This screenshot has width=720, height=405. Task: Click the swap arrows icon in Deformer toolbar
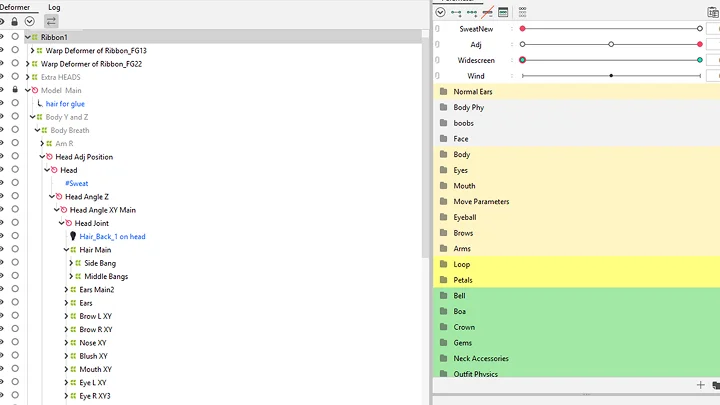pyautogui.click(x=51, y=21)
